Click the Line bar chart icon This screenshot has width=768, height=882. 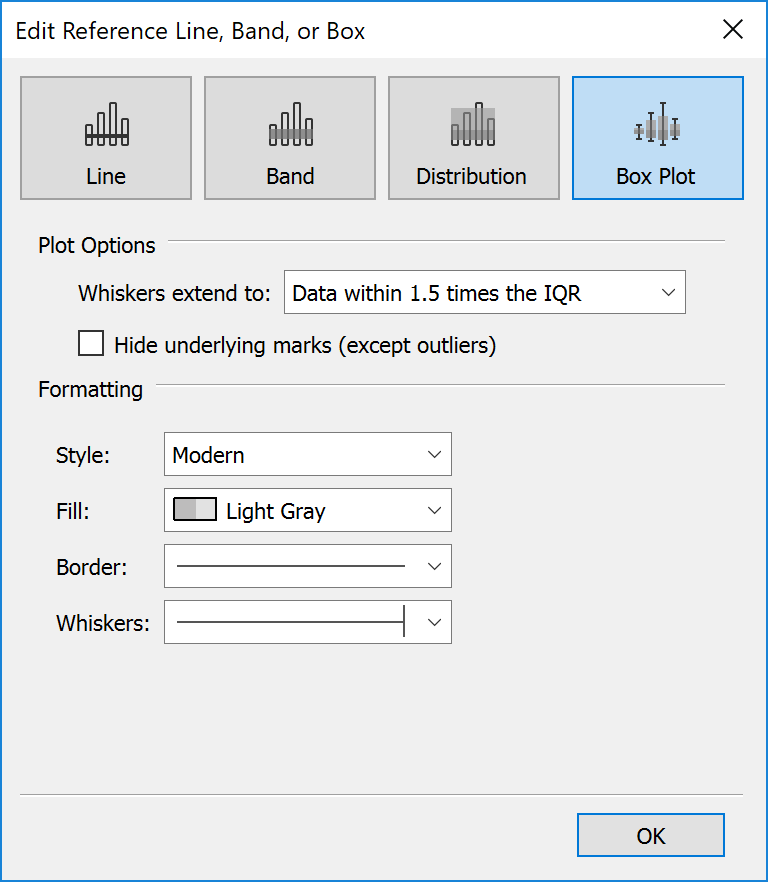tap(107, 124)
